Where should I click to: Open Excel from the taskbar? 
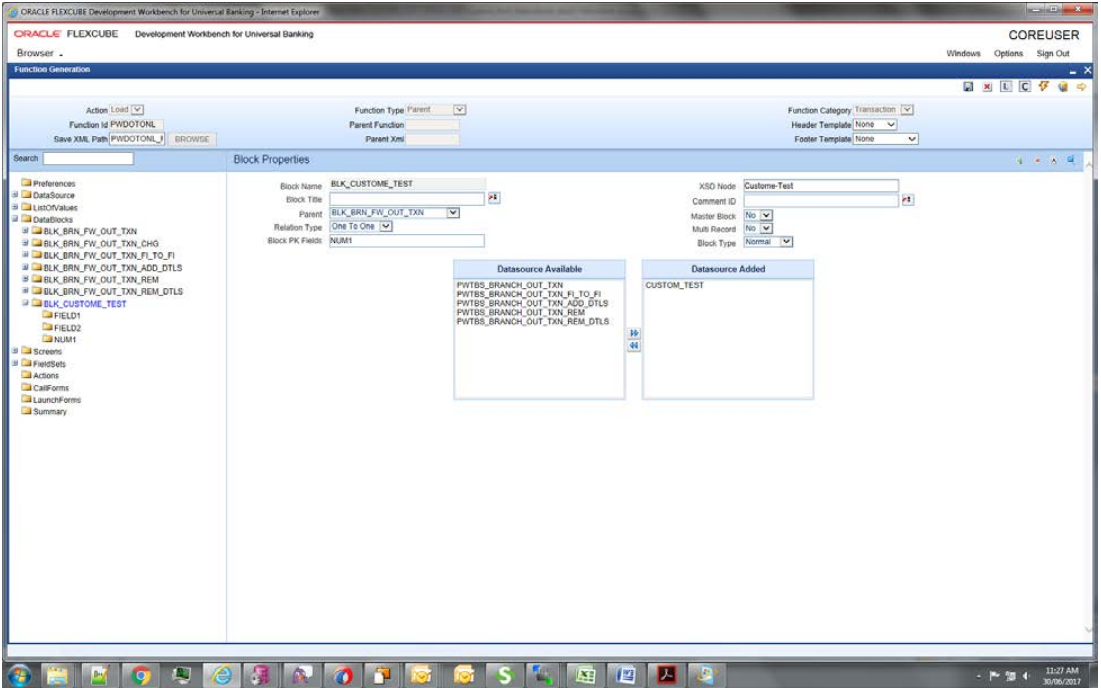point(585,675)
